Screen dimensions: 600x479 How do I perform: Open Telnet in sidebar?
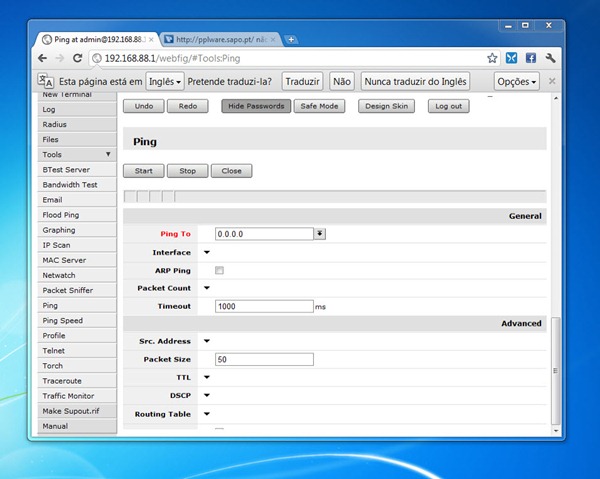(77, 351)
